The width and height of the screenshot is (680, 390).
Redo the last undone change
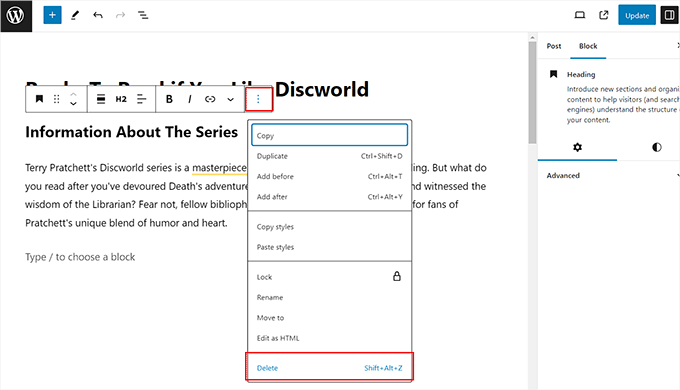[x=120, y=15]
